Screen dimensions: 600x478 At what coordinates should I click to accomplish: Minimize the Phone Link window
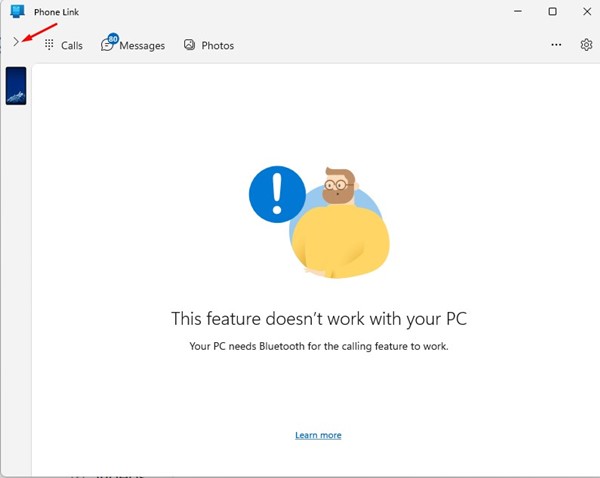[518, 11]
